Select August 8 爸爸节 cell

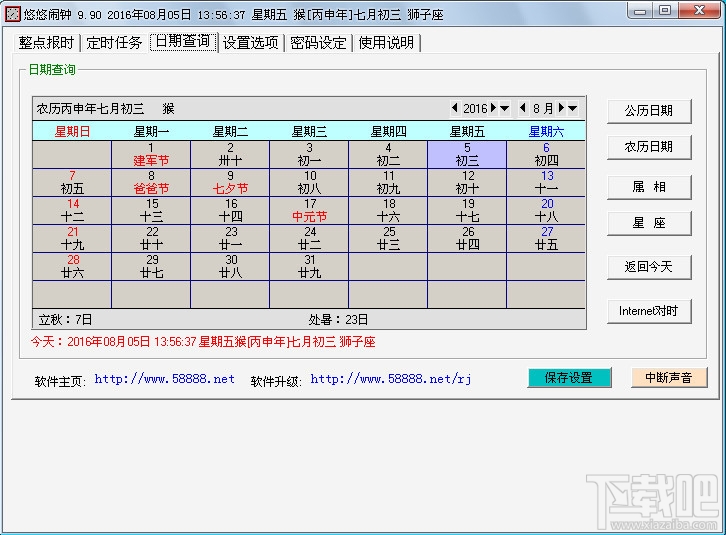[151, 183]
